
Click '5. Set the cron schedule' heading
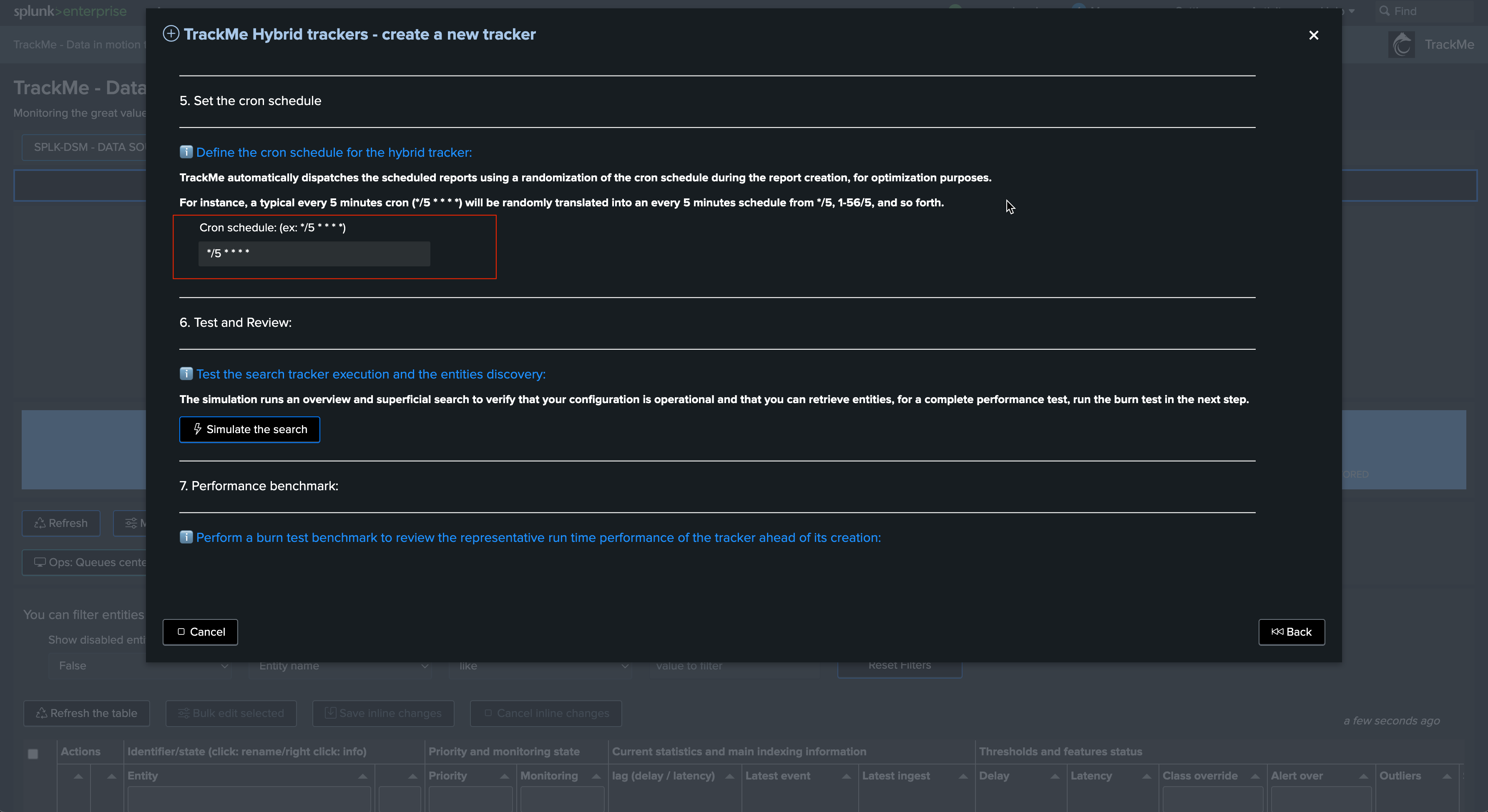[x=250, y=100]
